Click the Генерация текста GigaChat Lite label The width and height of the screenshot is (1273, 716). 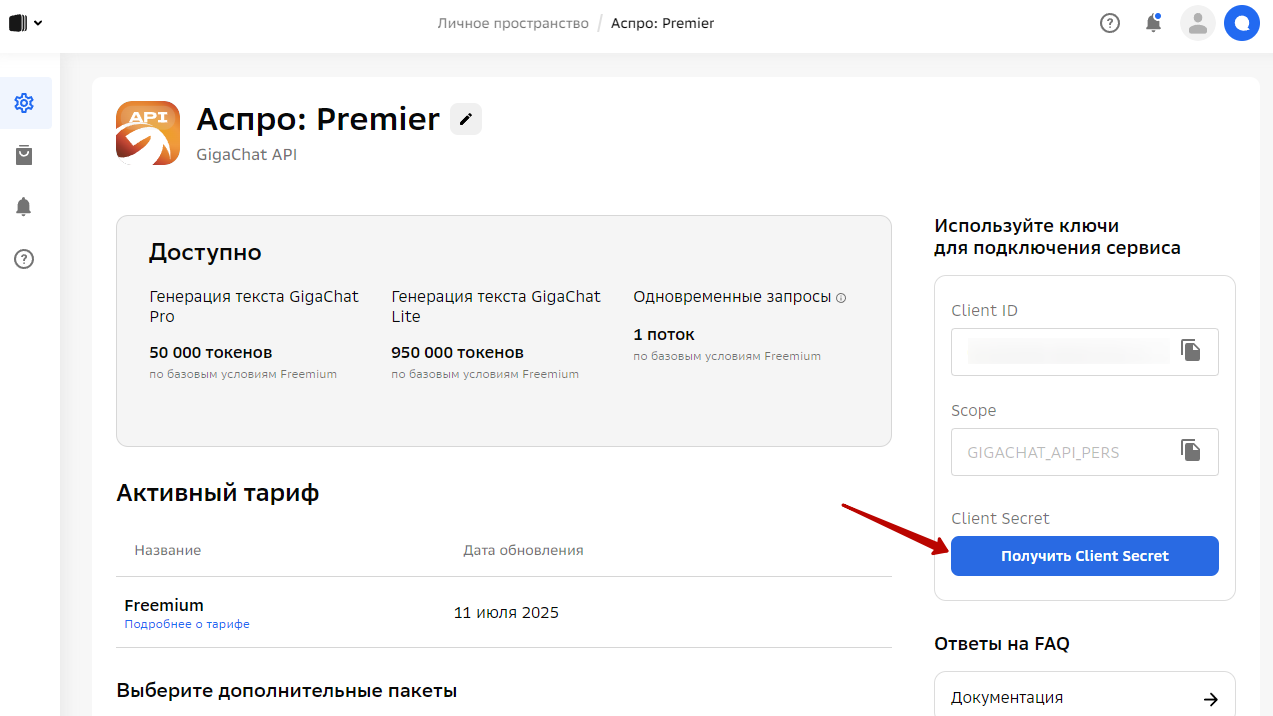(x=496, y=307)
